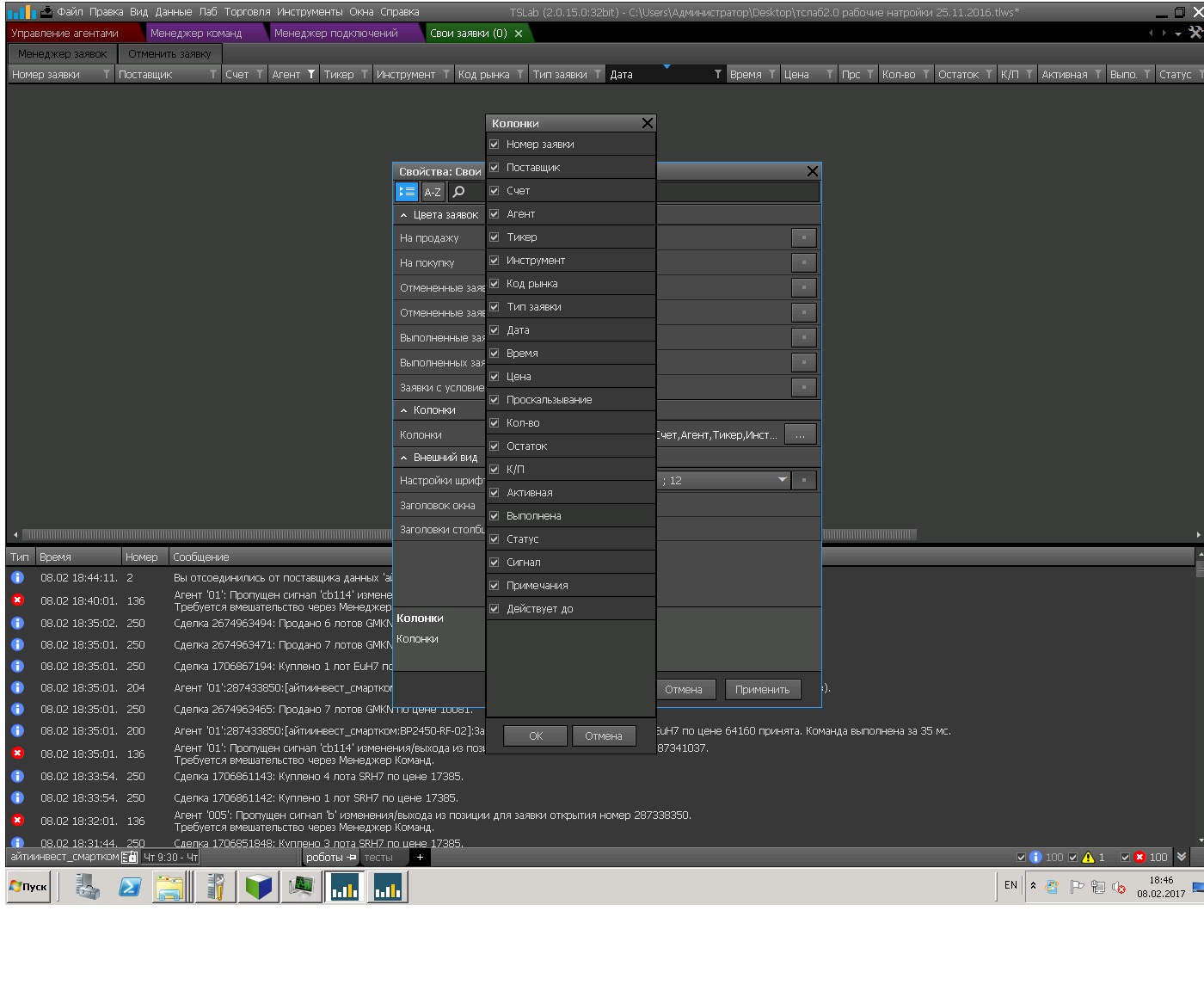Toggle the error messages filter checkbox
The image size is (1204, 1003).
(x=1125, y=858)
